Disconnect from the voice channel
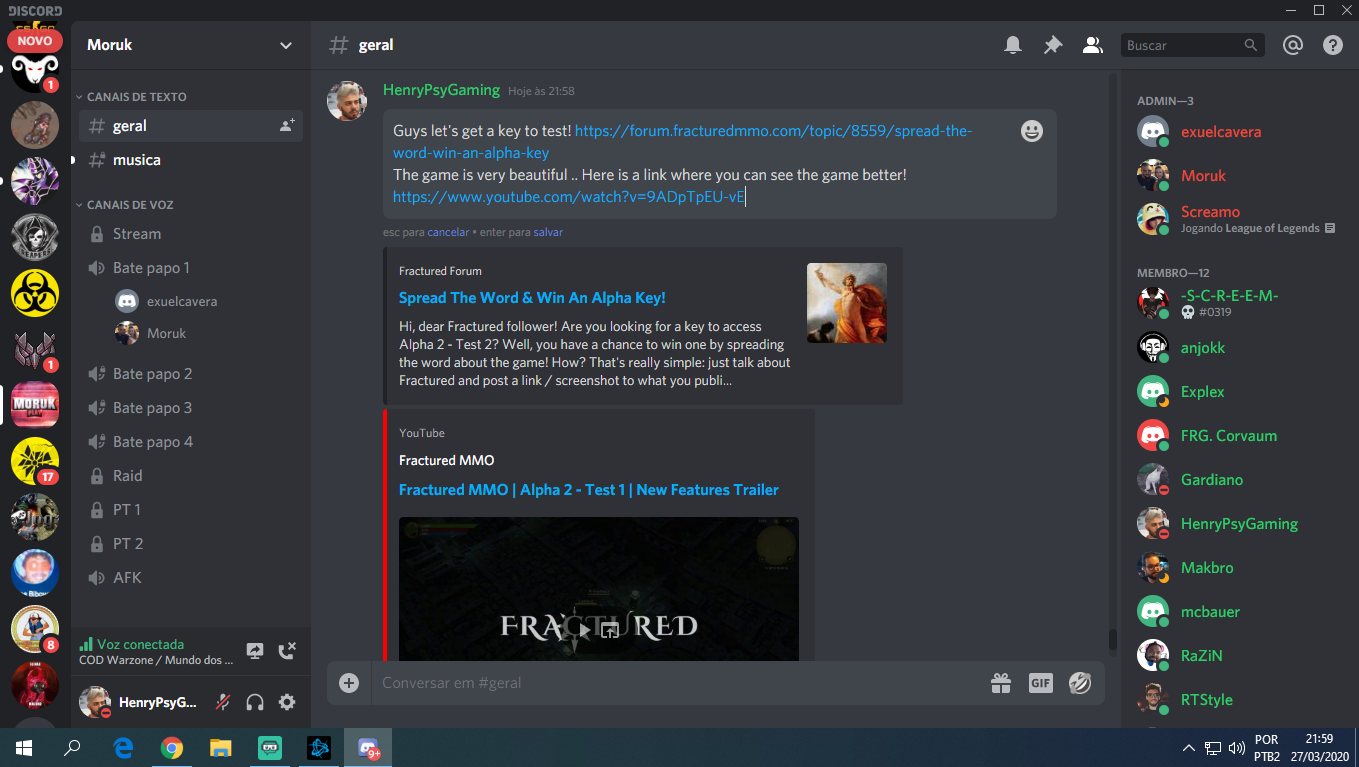Image resolution: width=1359 pixels, height=767 pixels. coord(287,651)
